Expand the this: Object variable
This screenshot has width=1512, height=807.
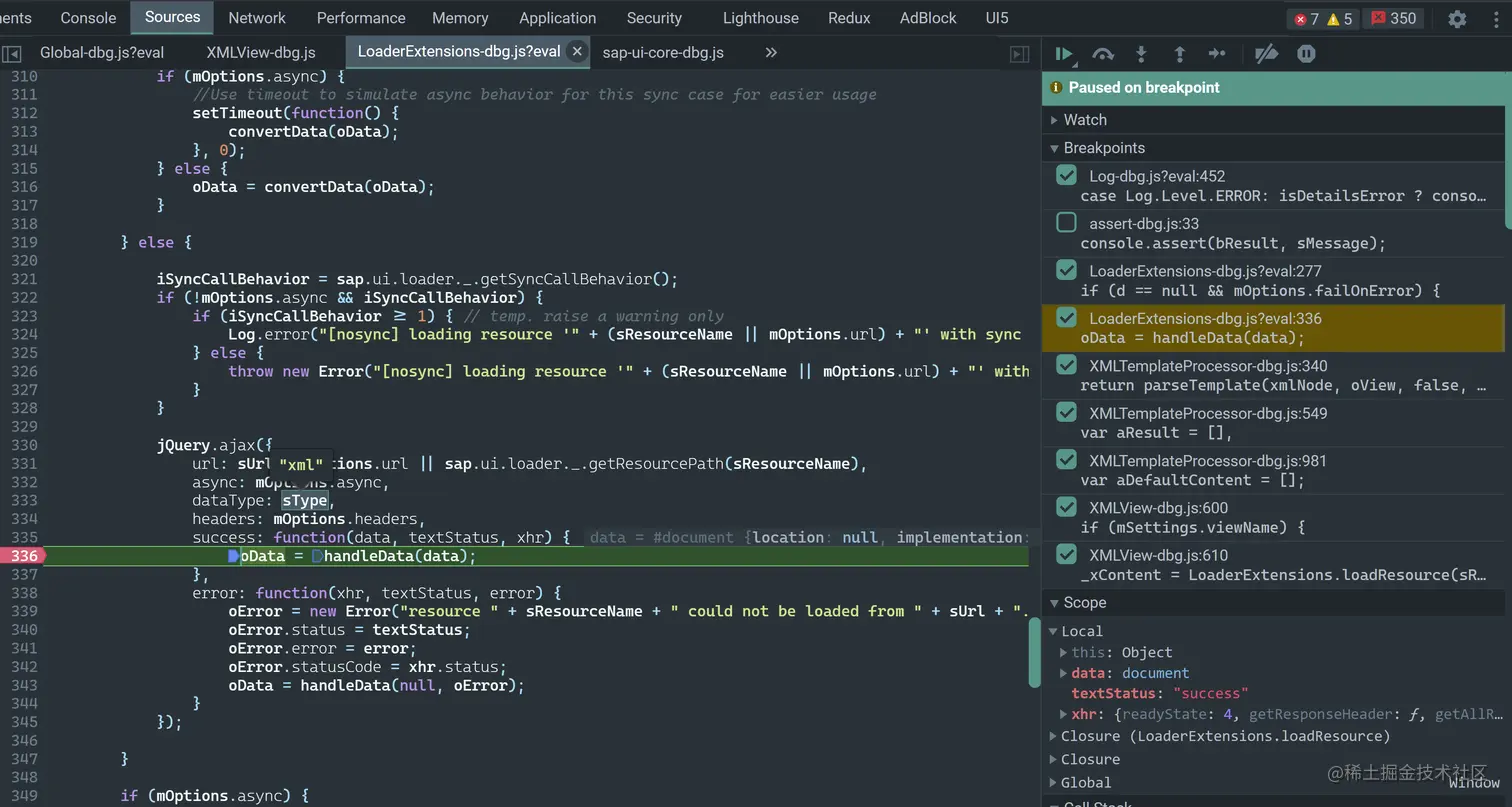coord(1064,652)
